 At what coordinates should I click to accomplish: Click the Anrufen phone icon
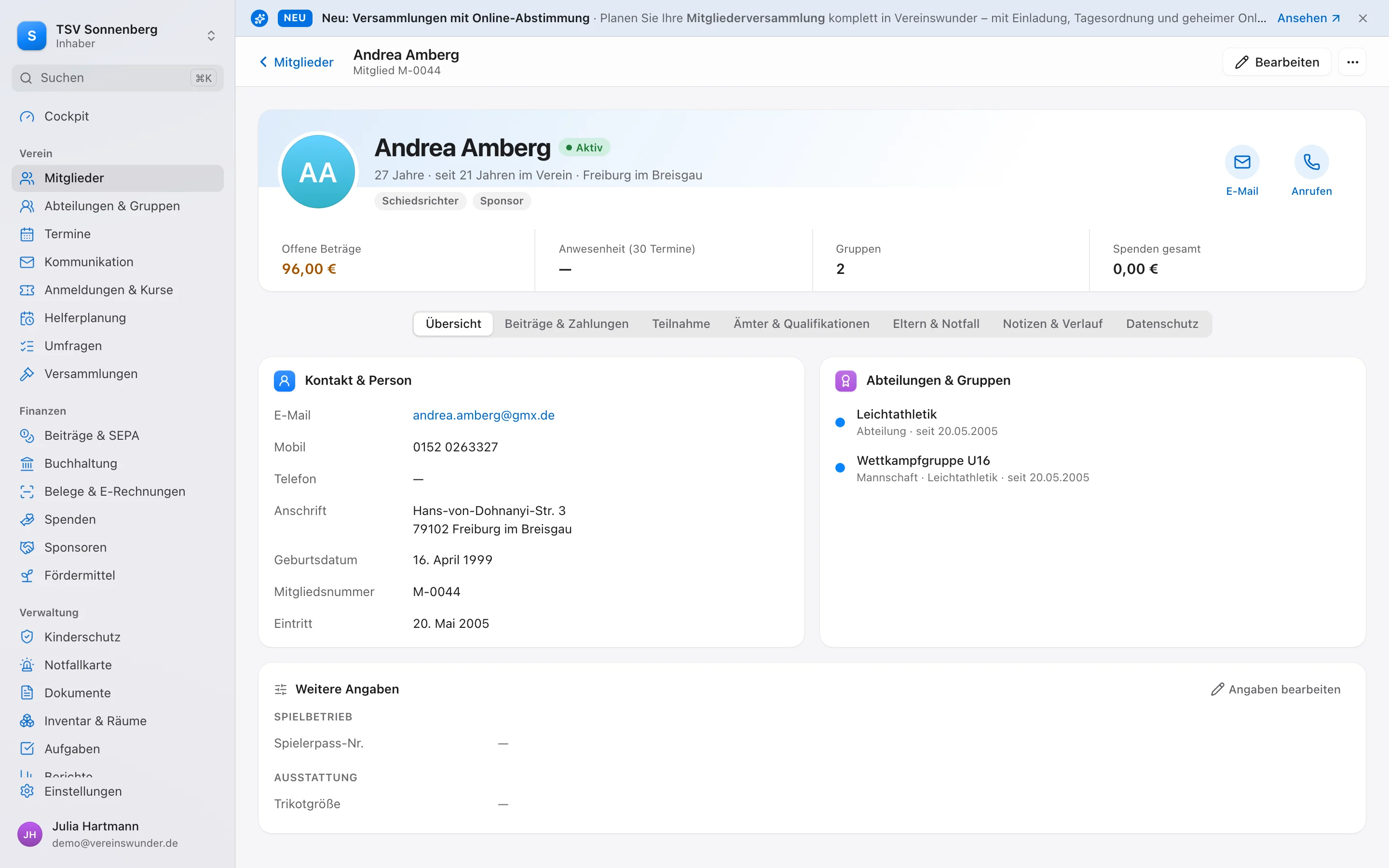coord(1311,163)
